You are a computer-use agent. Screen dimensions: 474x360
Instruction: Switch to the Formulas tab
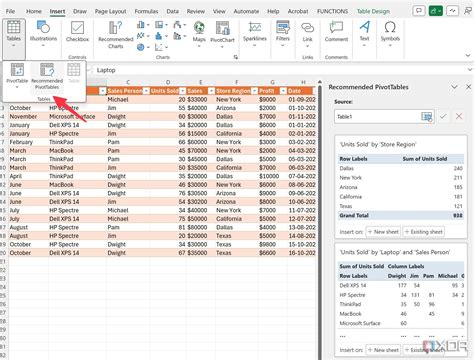(x=146, y=11)
